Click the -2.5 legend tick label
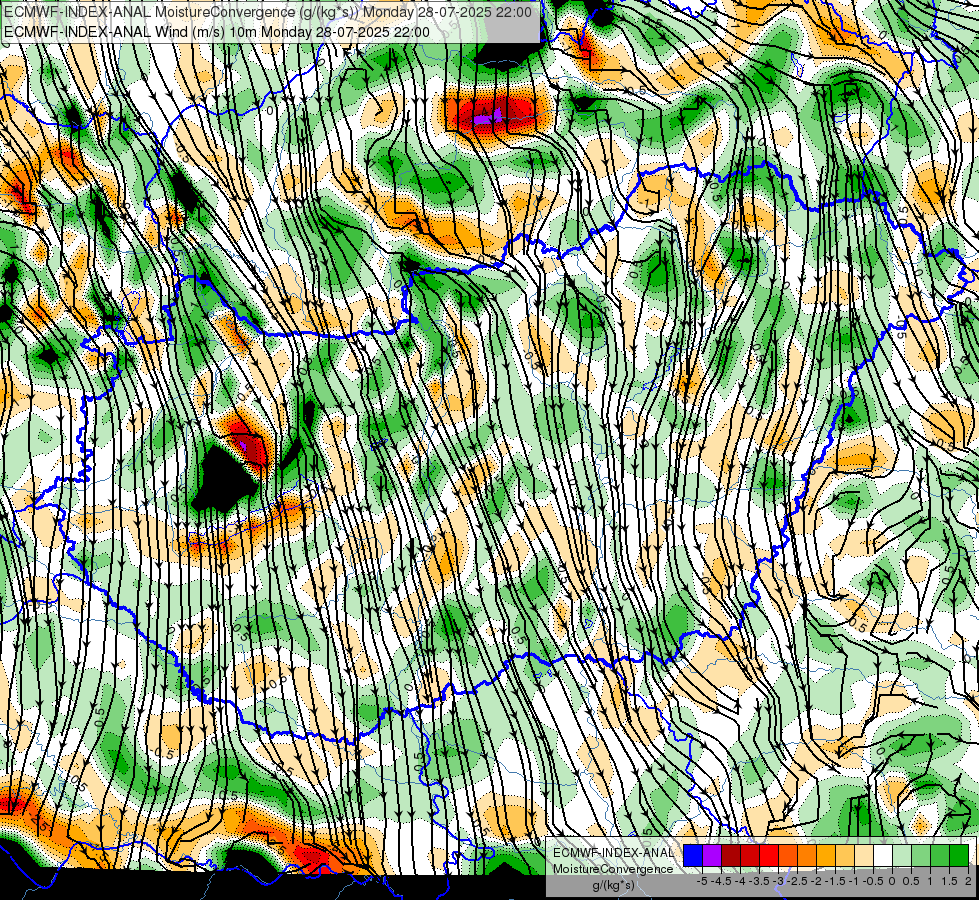Screen dimensions: 979x900 [x=797, y=881]
